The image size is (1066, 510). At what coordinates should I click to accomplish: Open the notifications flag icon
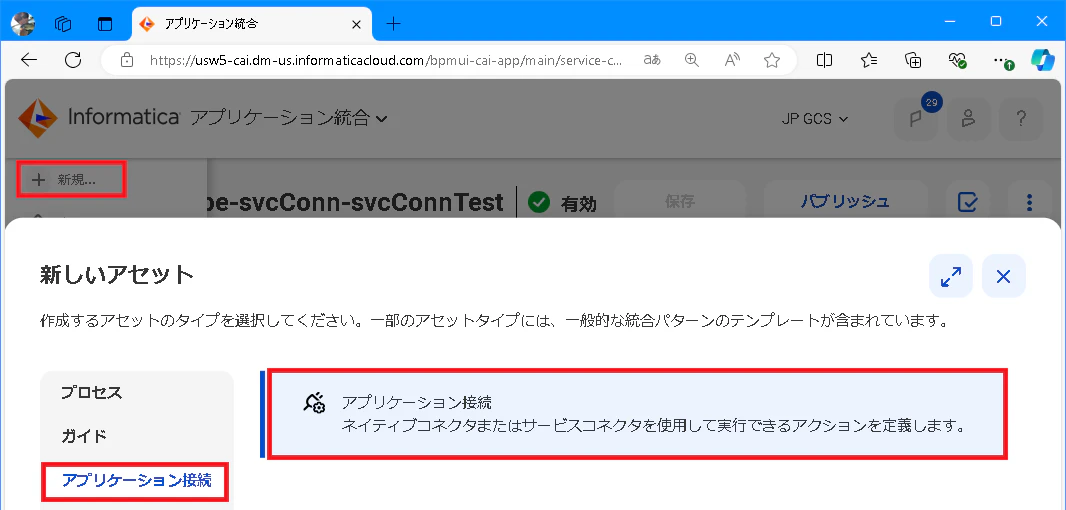915,119
